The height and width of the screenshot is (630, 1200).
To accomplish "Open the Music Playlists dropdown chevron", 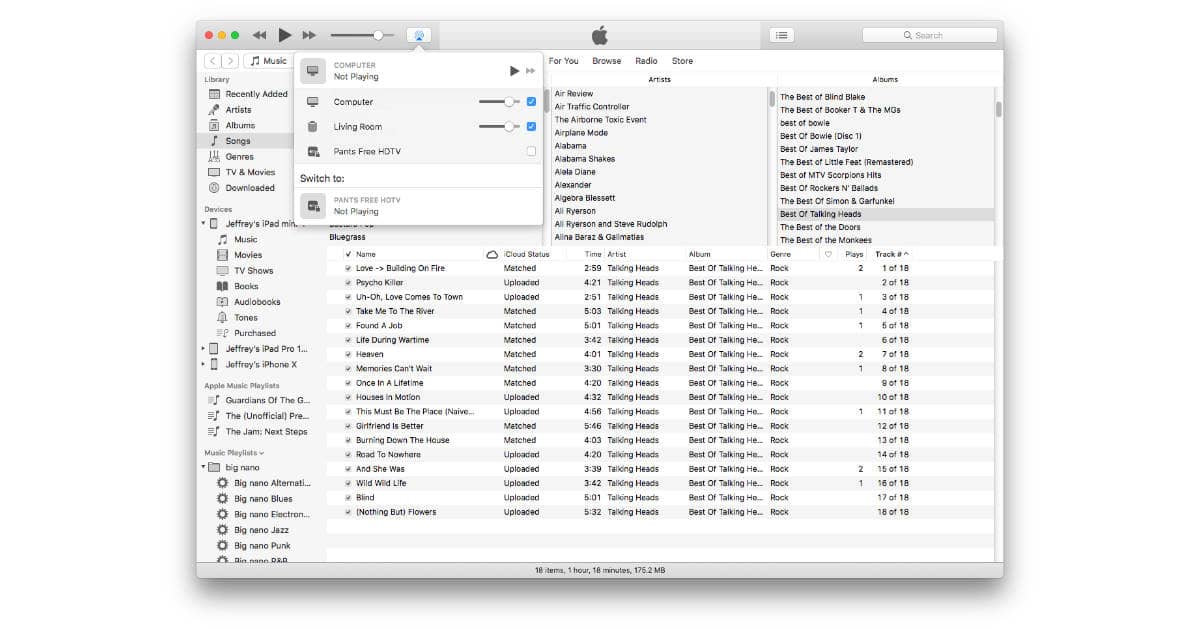I will (x=262, y=453).
